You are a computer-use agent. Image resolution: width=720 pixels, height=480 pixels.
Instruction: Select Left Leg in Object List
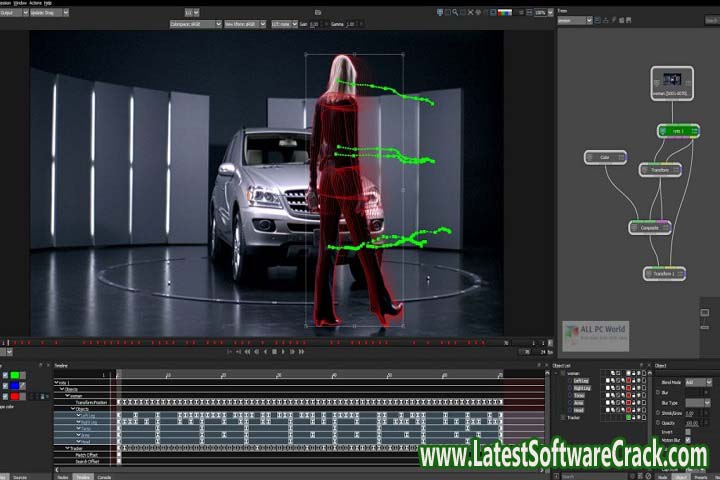[581, 381]
